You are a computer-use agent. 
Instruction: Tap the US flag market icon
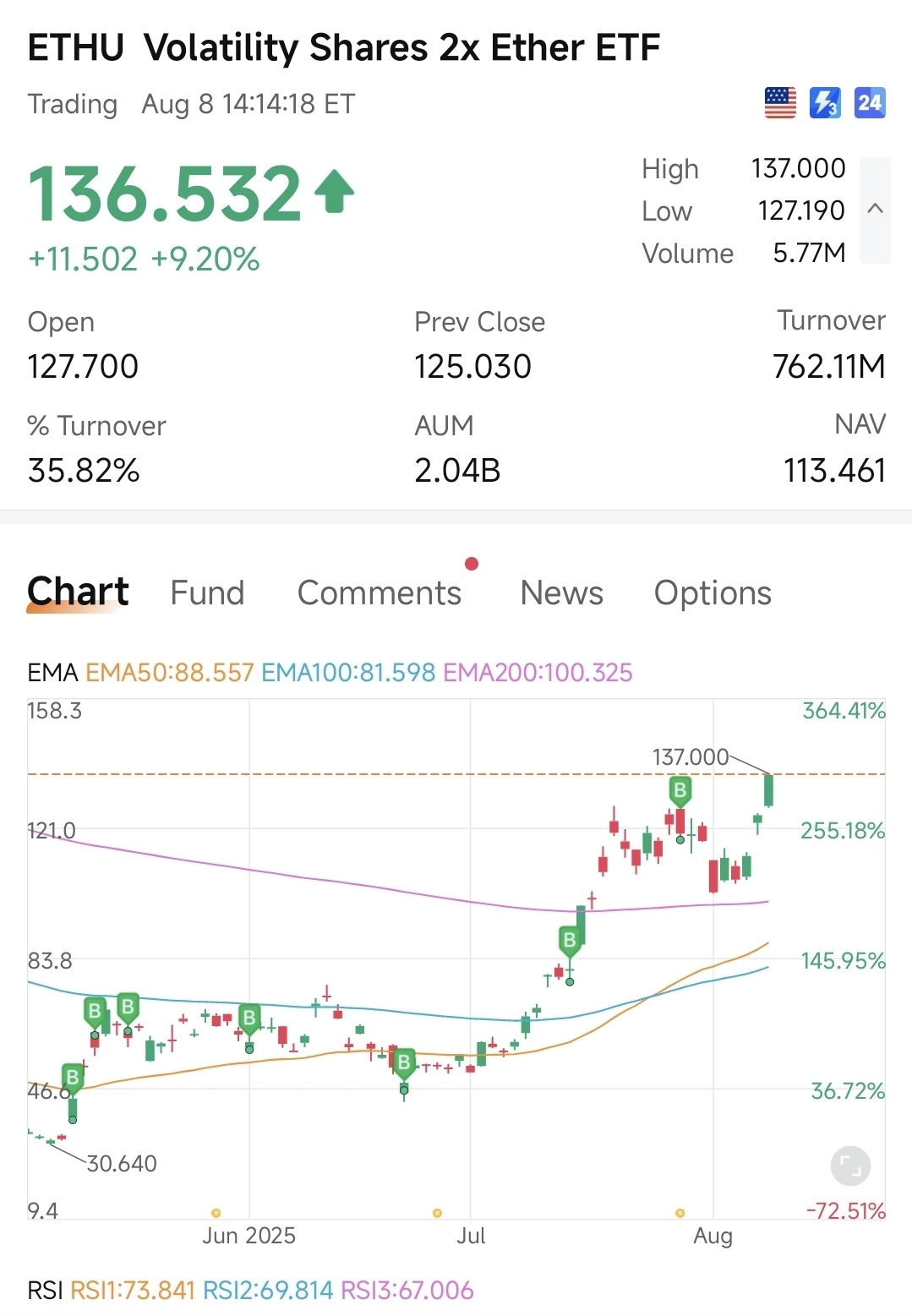click(x=780, y=103)
